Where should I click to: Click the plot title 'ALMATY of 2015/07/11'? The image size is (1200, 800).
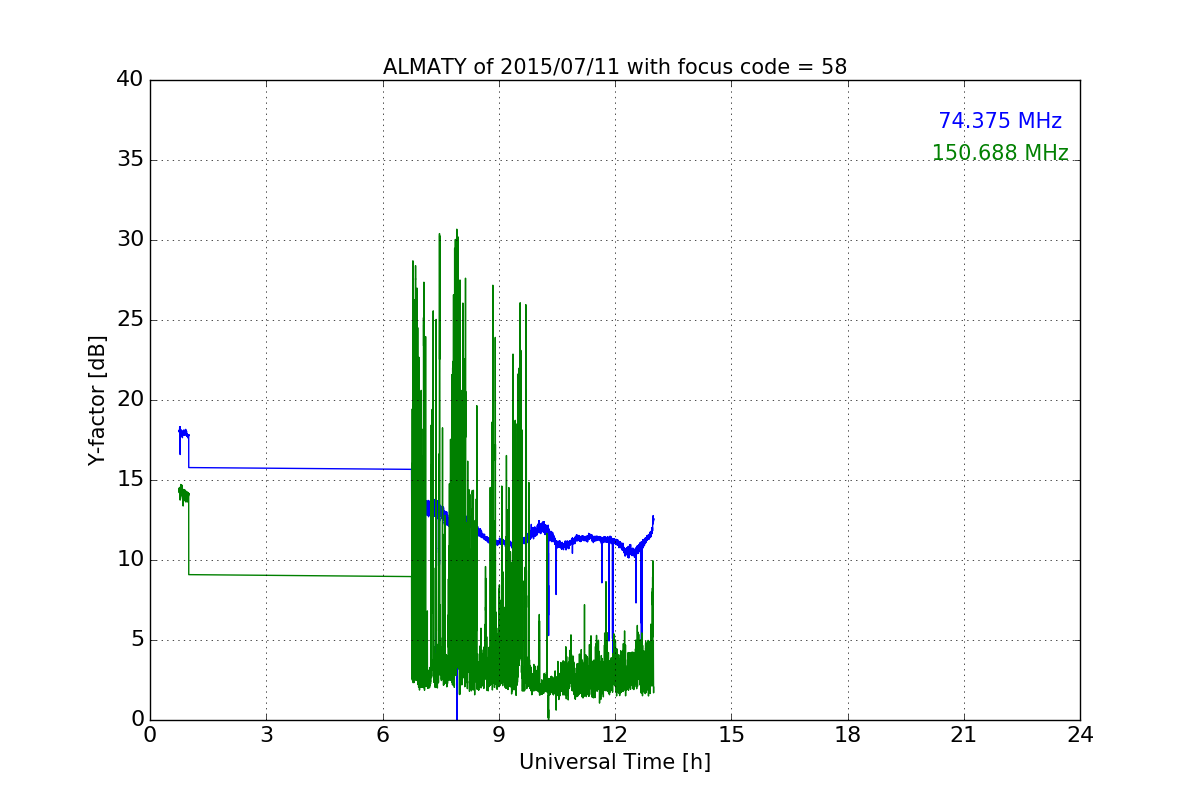pyautogui.click(x=488, y=67)
